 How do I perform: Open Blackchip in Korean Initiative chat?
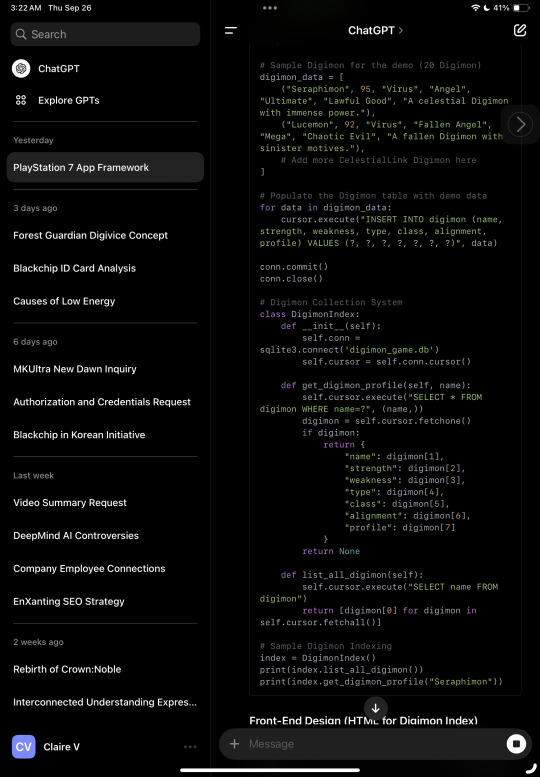coord(79,435)
